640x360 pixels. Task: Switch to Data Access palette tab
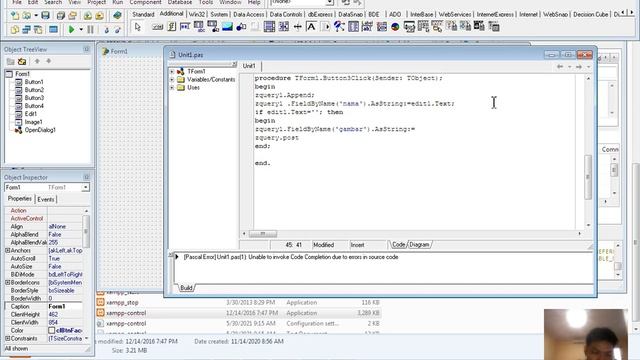pyautogui.click(x=249, y=14)
